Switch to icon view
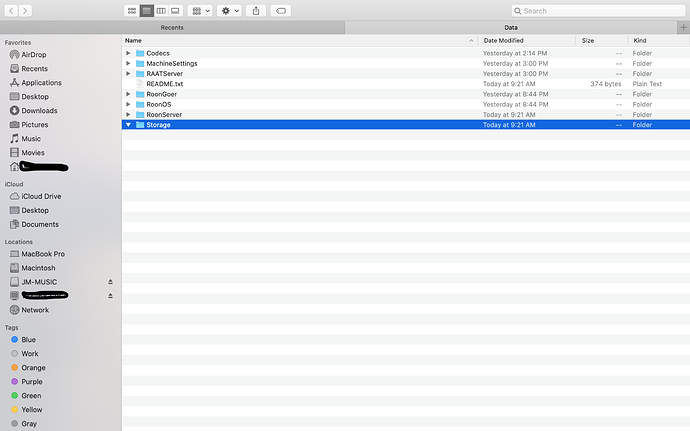This screenshot has width=690, height=431. tap(132, 11)
